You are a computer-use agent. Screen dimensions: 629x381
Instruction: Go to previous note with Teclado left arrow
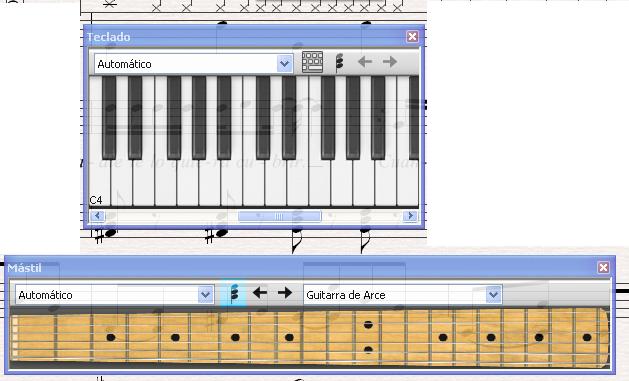click(x=365, y=62)
